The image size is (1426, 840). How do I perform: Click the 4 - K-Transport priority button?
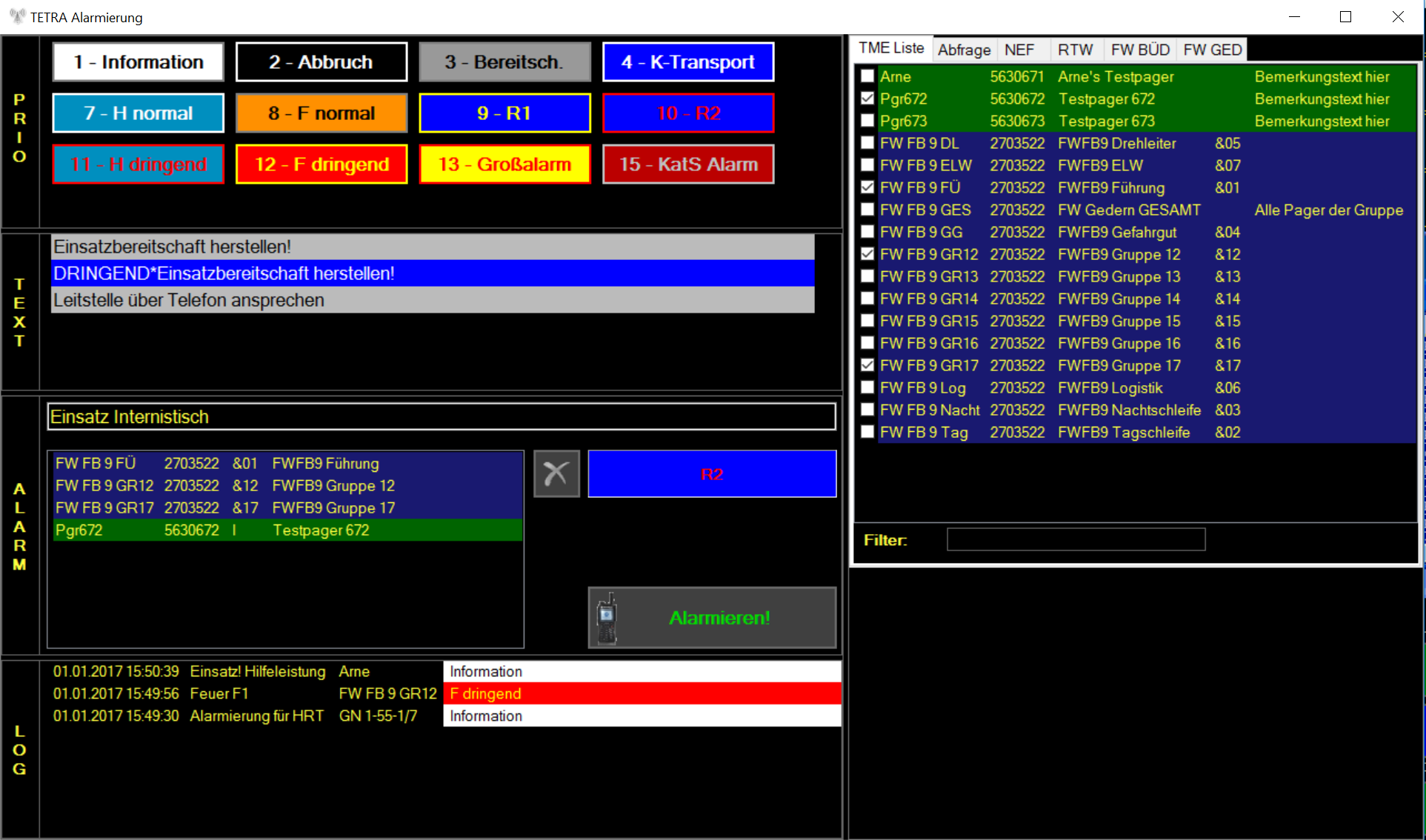(688, 62)
